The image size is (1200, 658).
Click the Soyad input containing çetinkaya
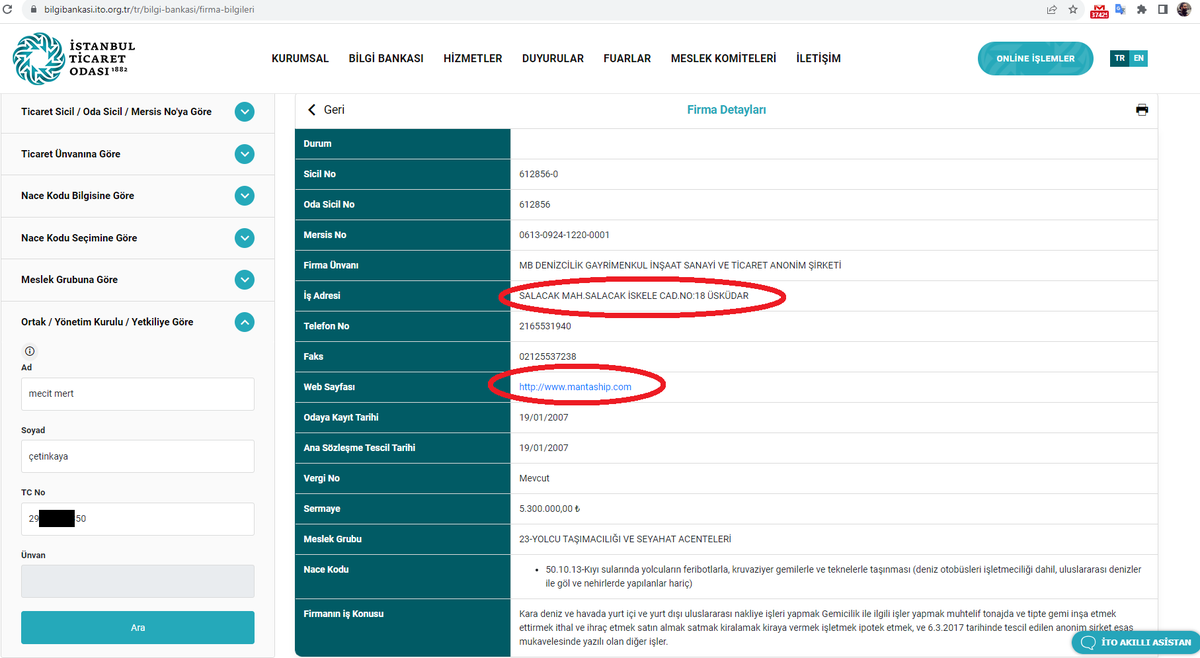[x=138, y=456]
